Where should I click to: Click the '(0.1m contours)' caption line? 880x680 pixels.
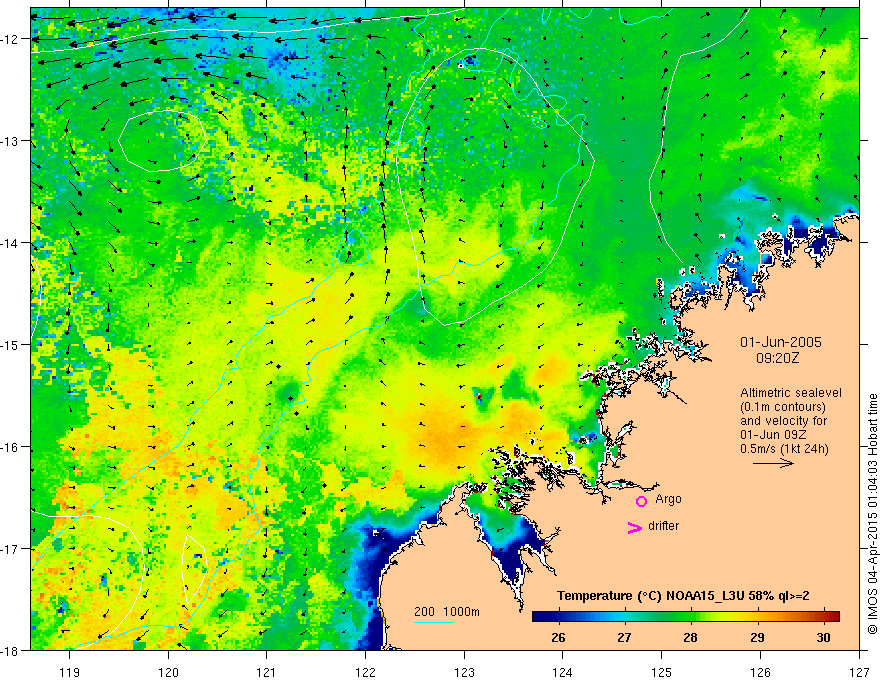point(783,407)
